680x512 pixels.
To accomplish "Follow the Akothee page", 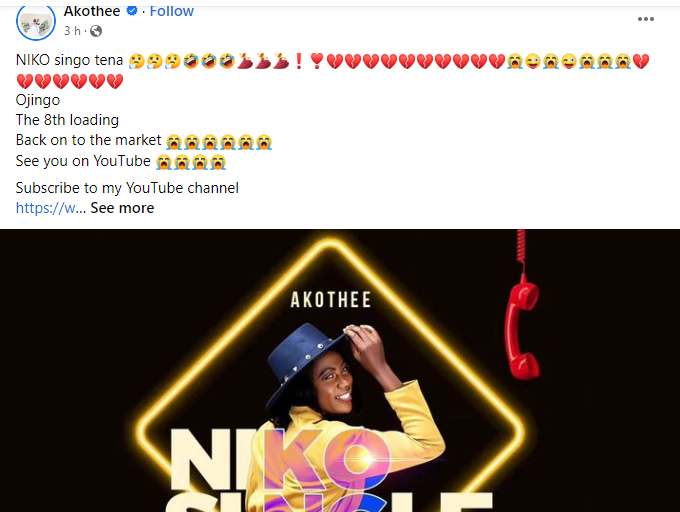I will click(172, 11).
